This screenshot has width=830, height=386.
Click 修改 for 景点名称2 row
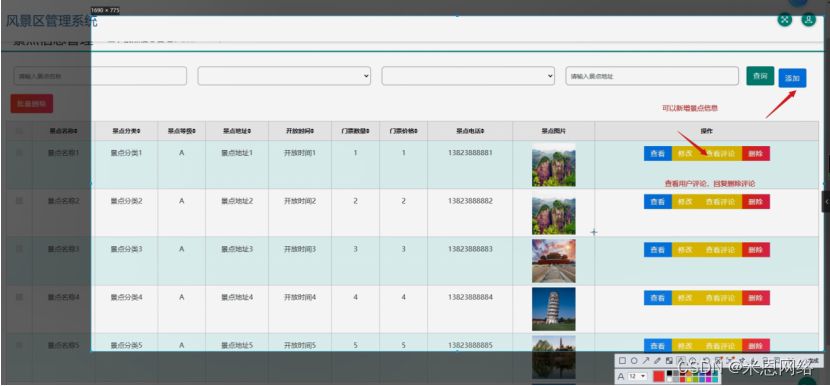[x=685, y=202]
